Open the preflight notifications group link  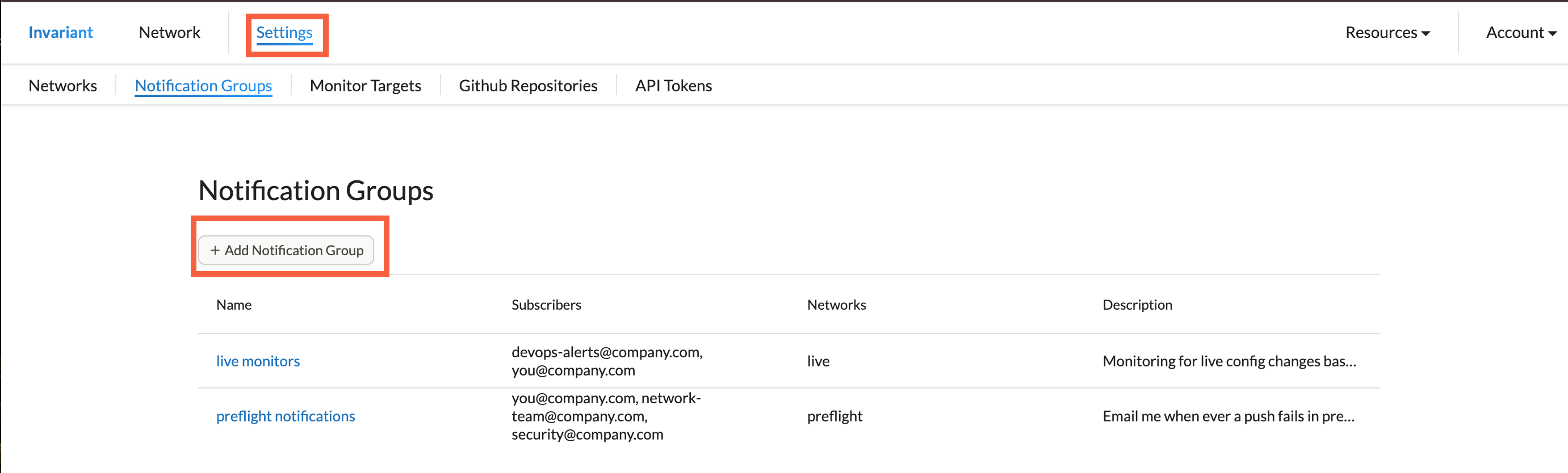tap(286, 416)
